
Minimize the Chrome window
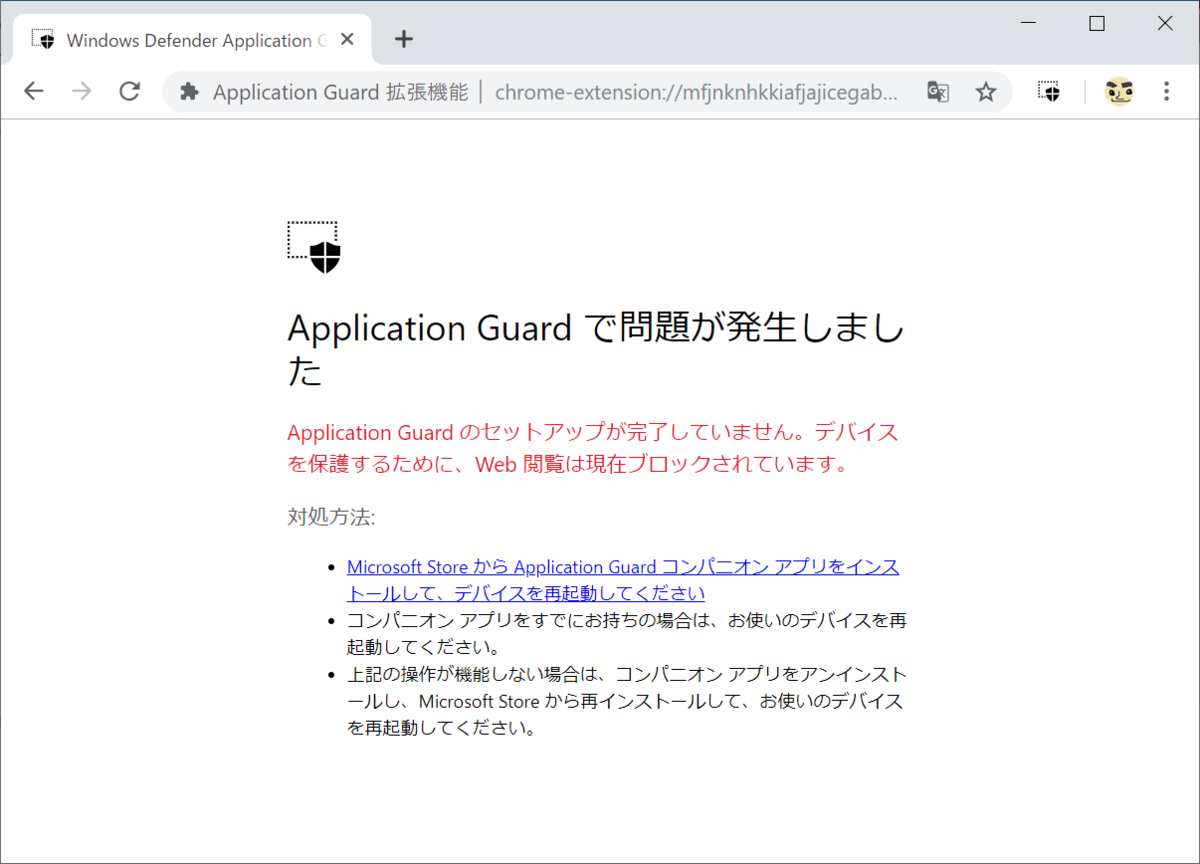pyautogui.click(x=1029, y=23)
